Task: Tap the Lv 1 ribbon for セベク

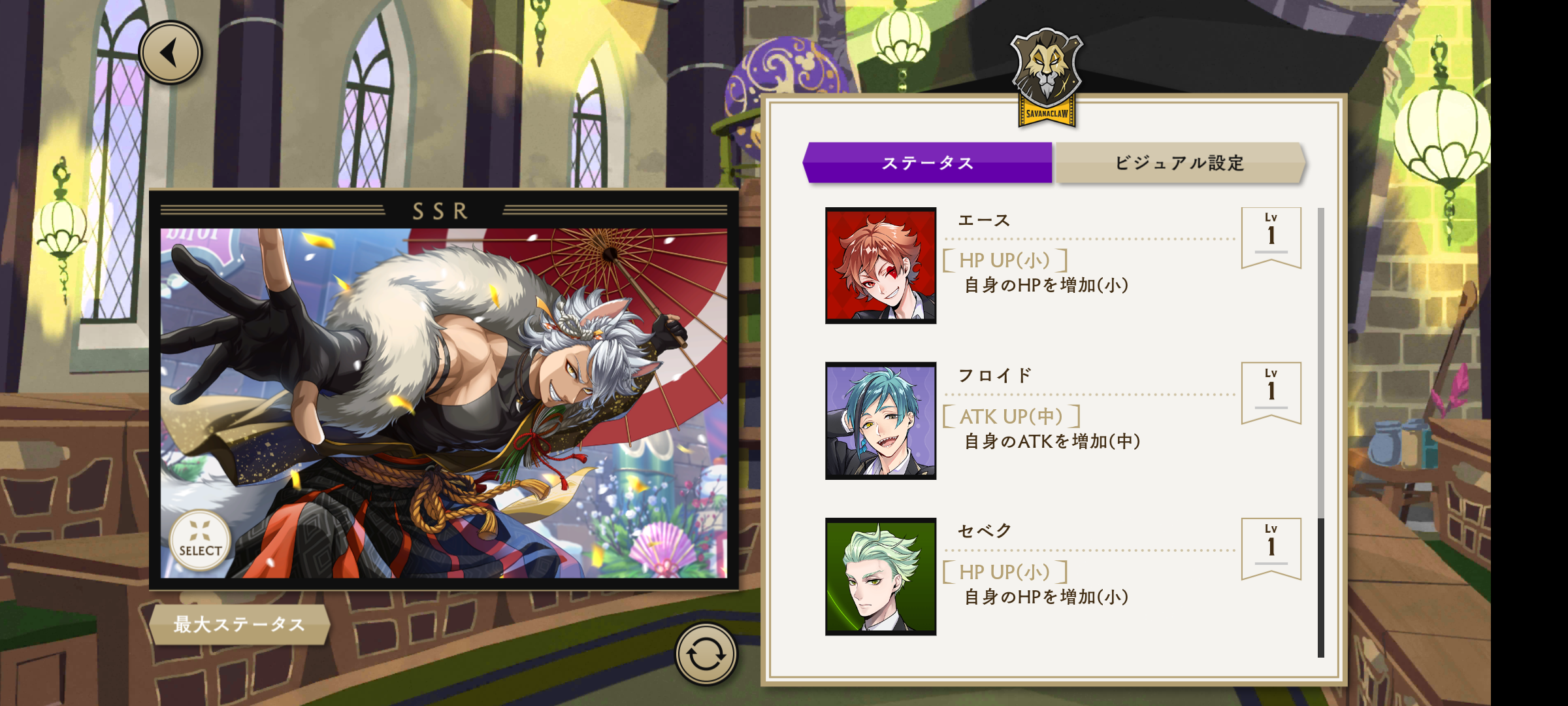Action: point(1271,549)
